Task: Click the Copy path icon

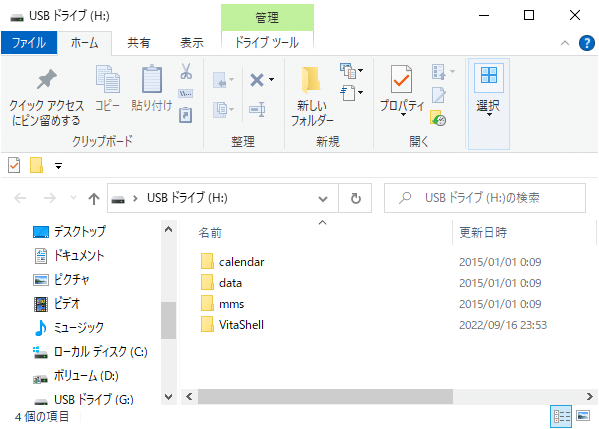Action: click(x=186, y=94)
